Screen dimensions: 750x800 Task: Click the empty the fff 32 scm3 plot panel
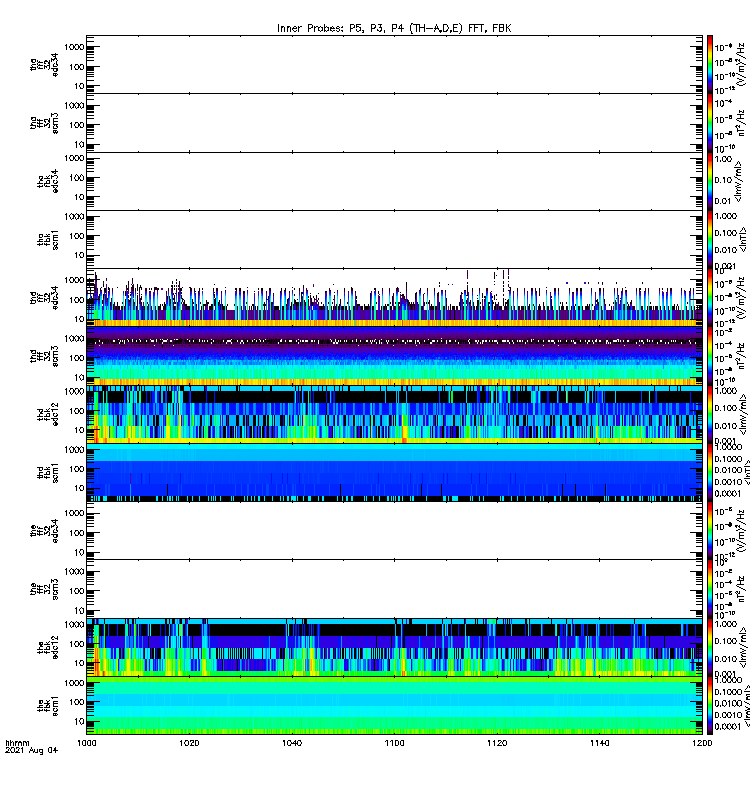tap(394, 589)
